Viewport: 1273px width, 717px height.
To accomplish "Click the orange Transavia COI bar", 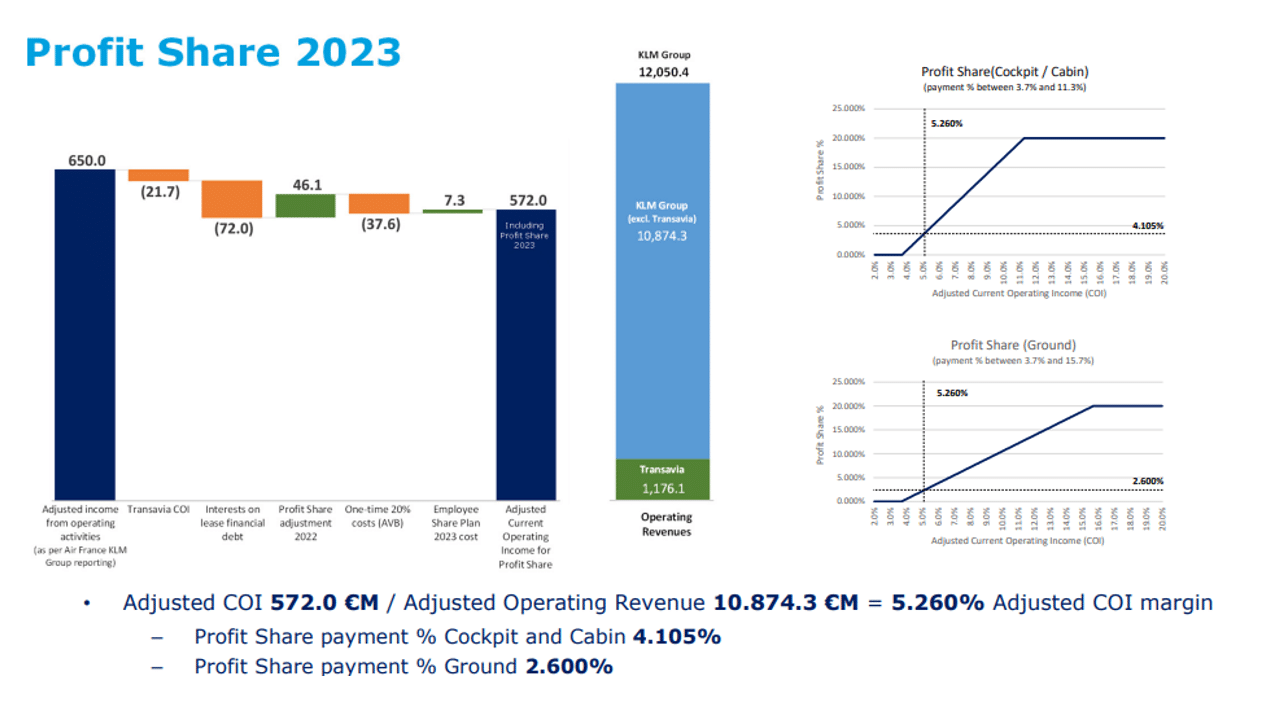I will (x=159, y=175).
